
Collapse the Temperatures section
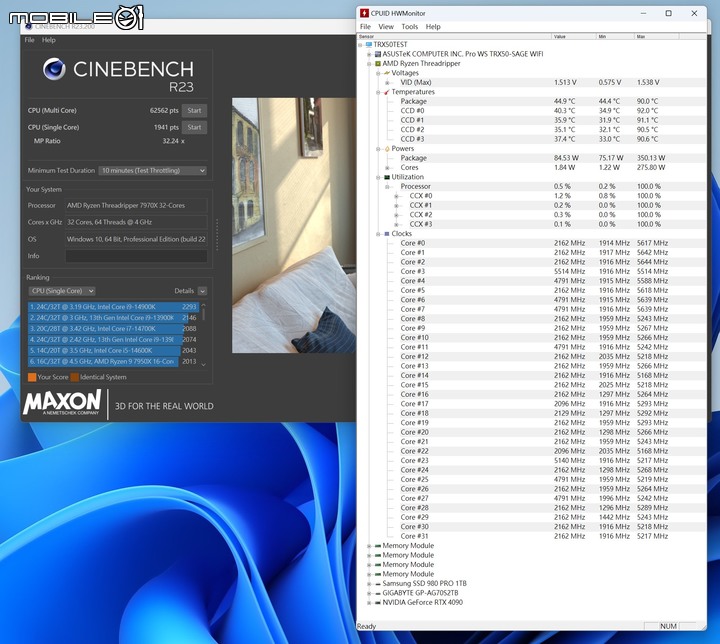click(x=378, y=92)
